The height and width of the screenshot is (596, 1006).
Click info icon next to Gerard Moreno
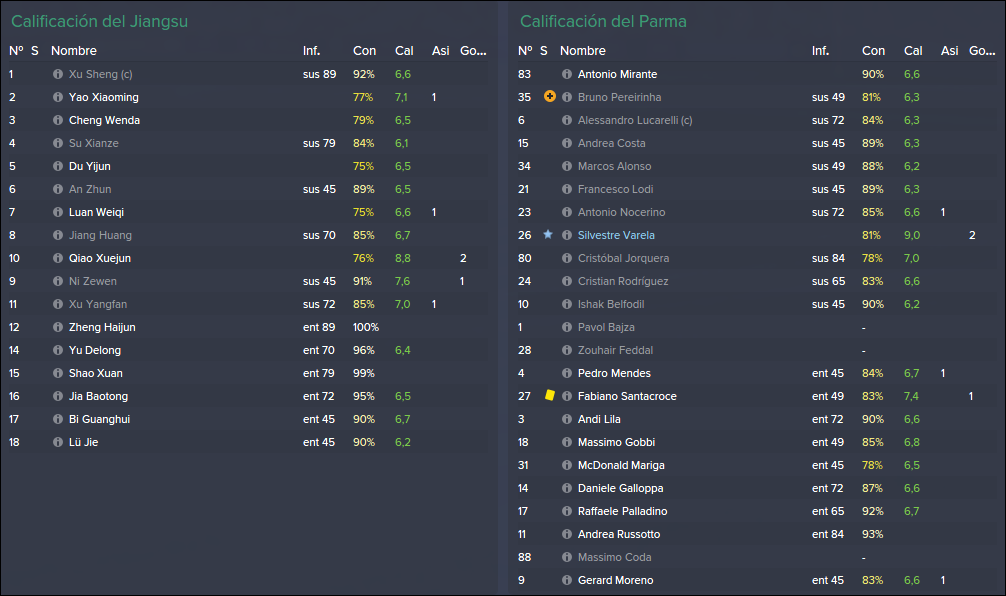[x=567, y=581]
